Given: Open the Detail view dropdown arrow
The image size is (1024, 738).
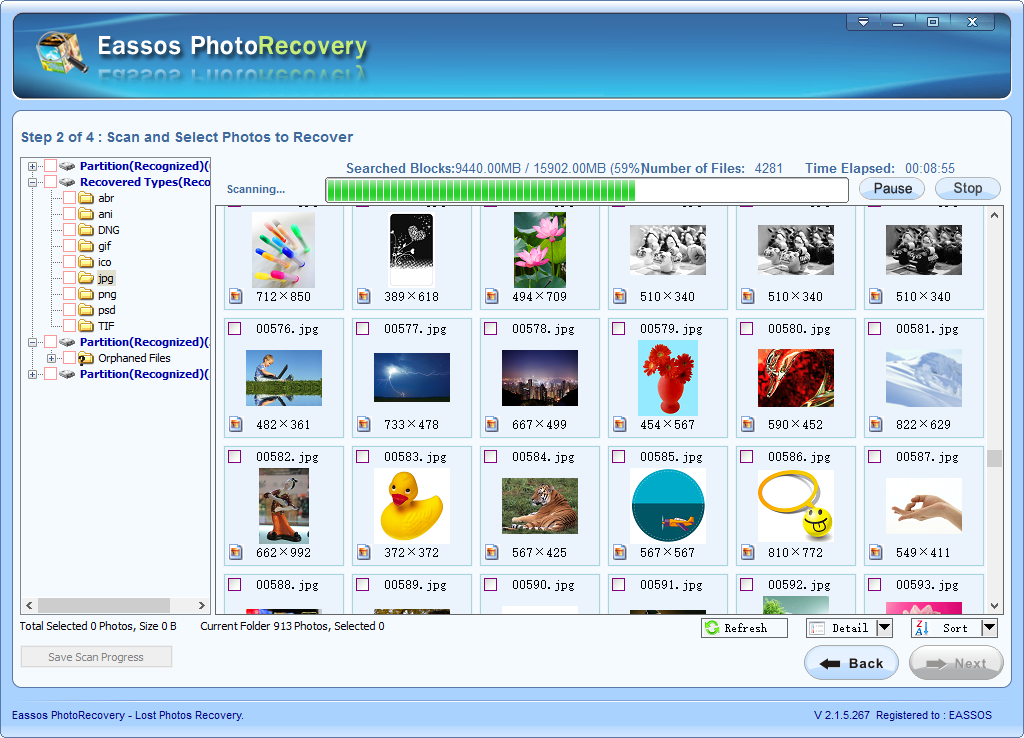Looking at the screenshot, I should [x=884, y=628].
